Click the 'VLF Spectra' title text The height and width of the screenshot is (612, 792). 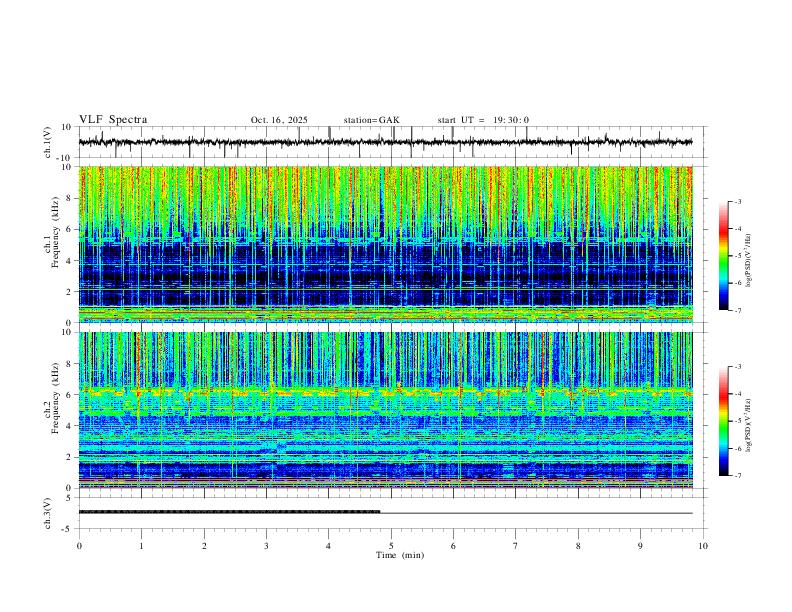(113, 120)
